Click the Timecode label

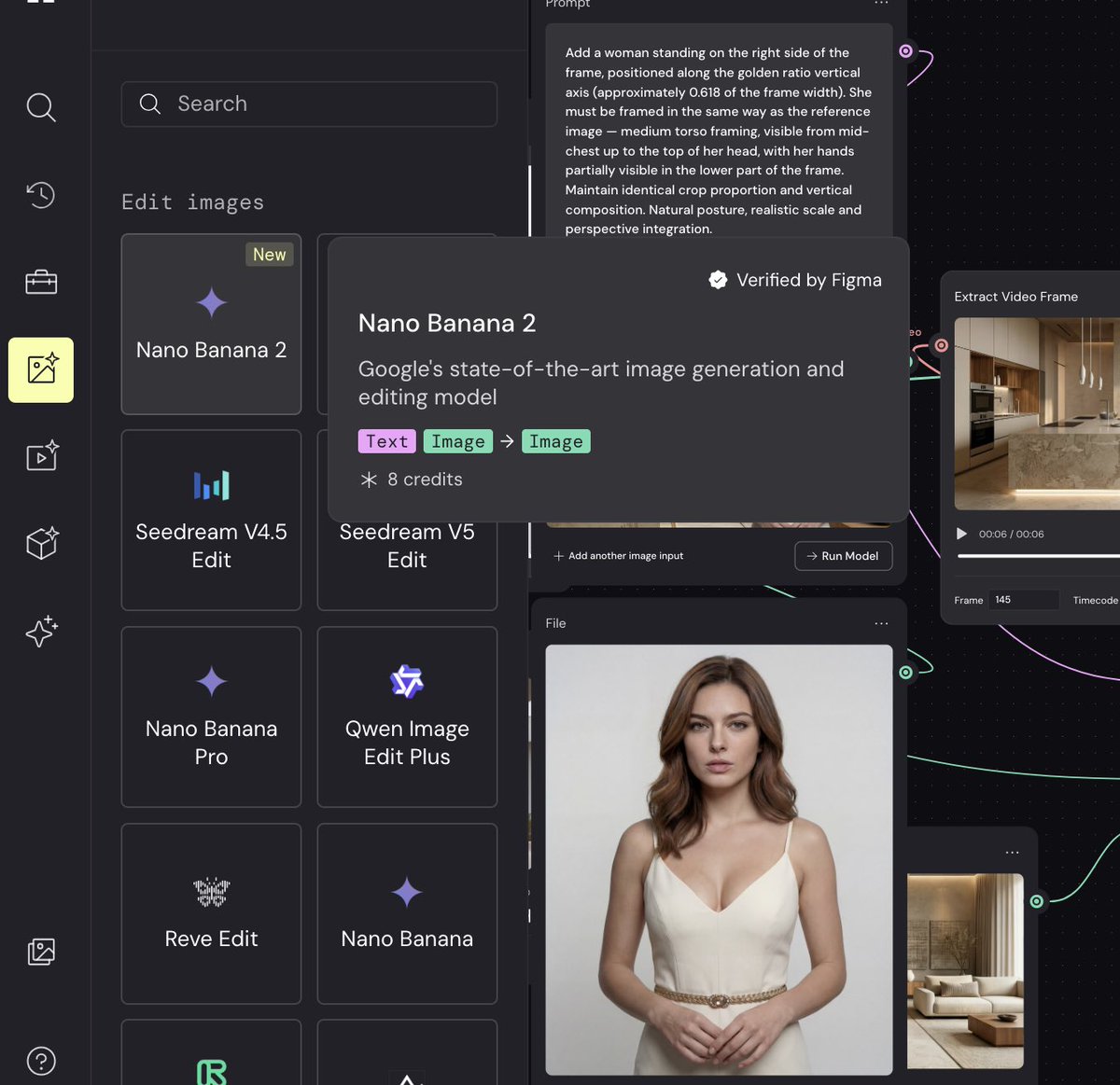1096,600
